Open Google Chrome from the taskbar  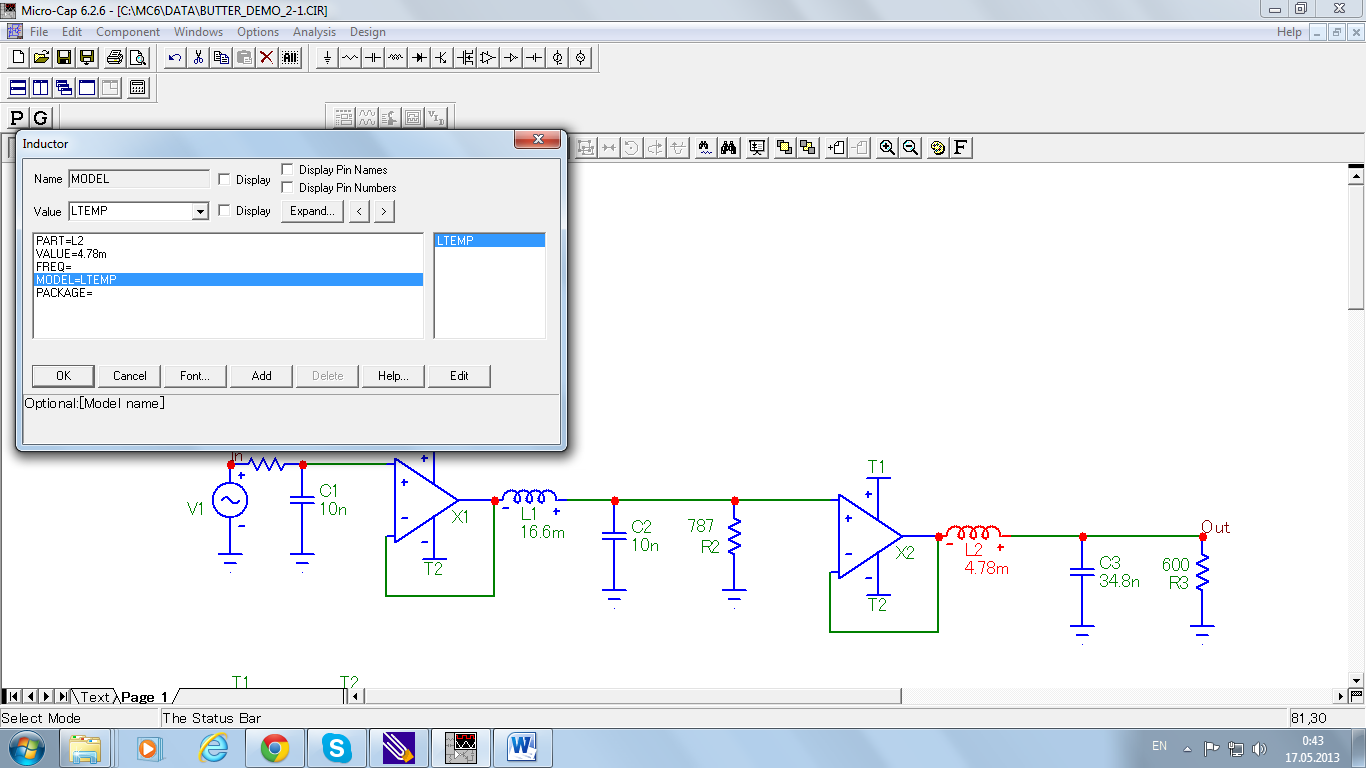click(275, 747)
